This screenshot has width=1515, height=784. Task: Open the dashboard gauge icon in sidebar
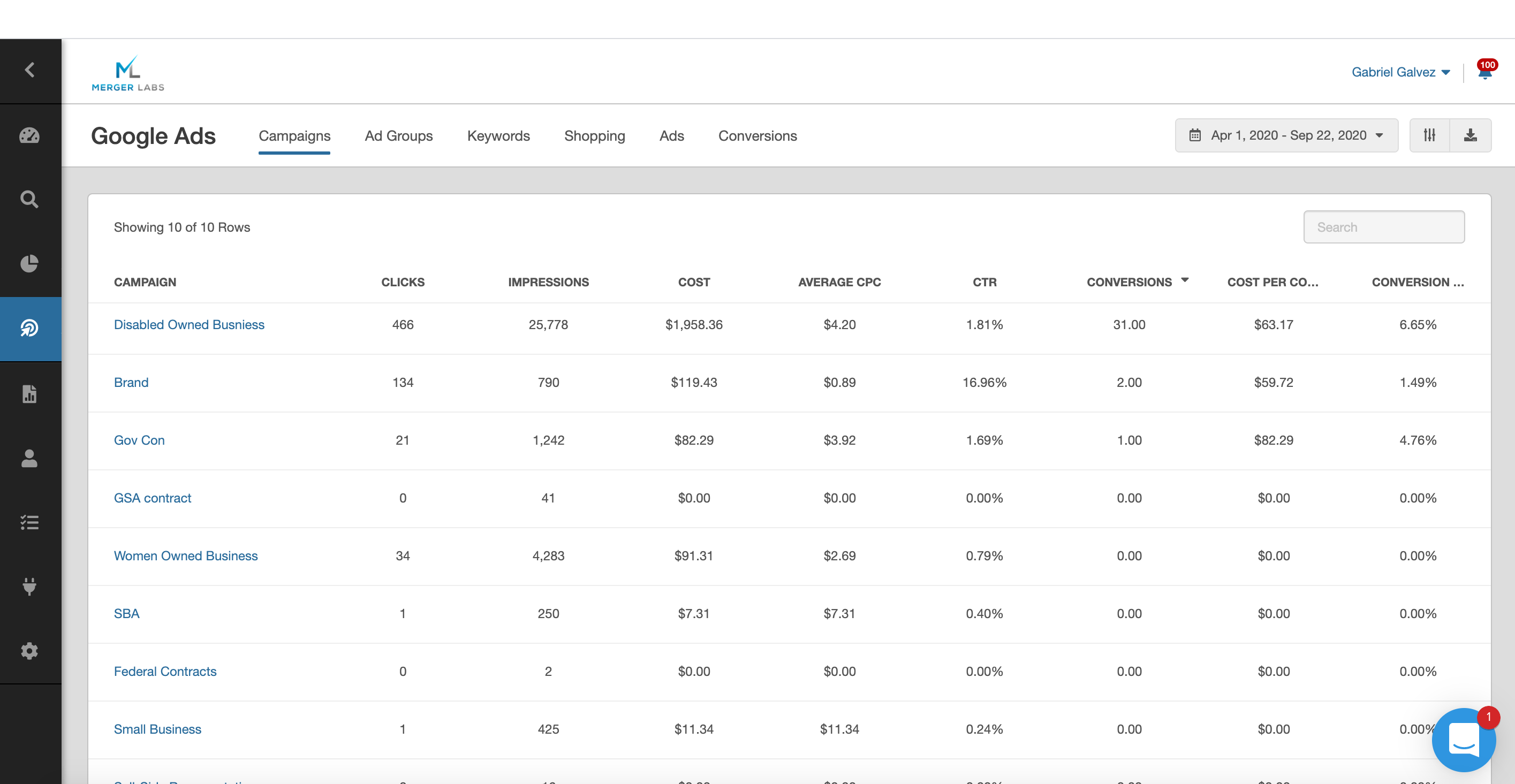[29, 135]
